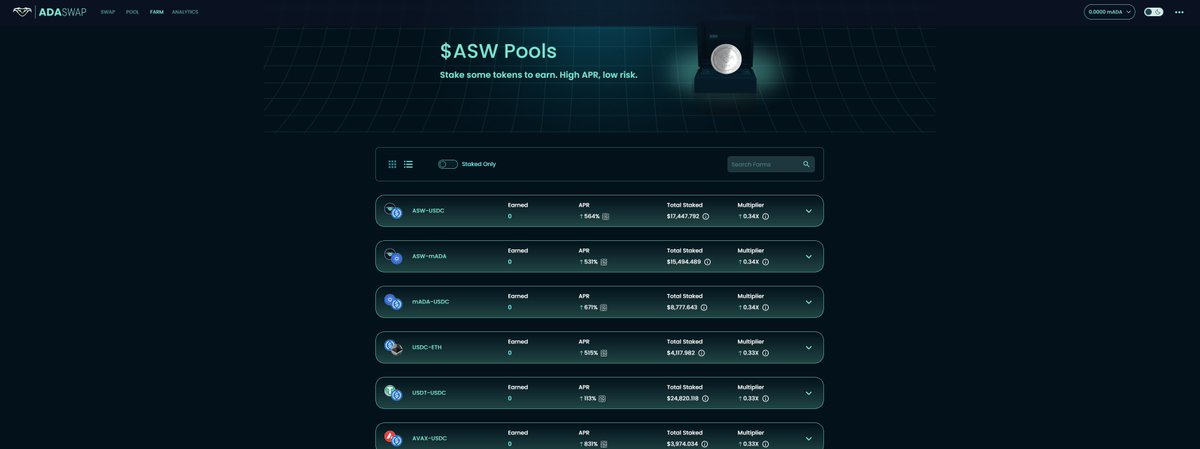Show Total Staked info for USDC-ETH
The image size is (1200, 449).
coord(702,353)
